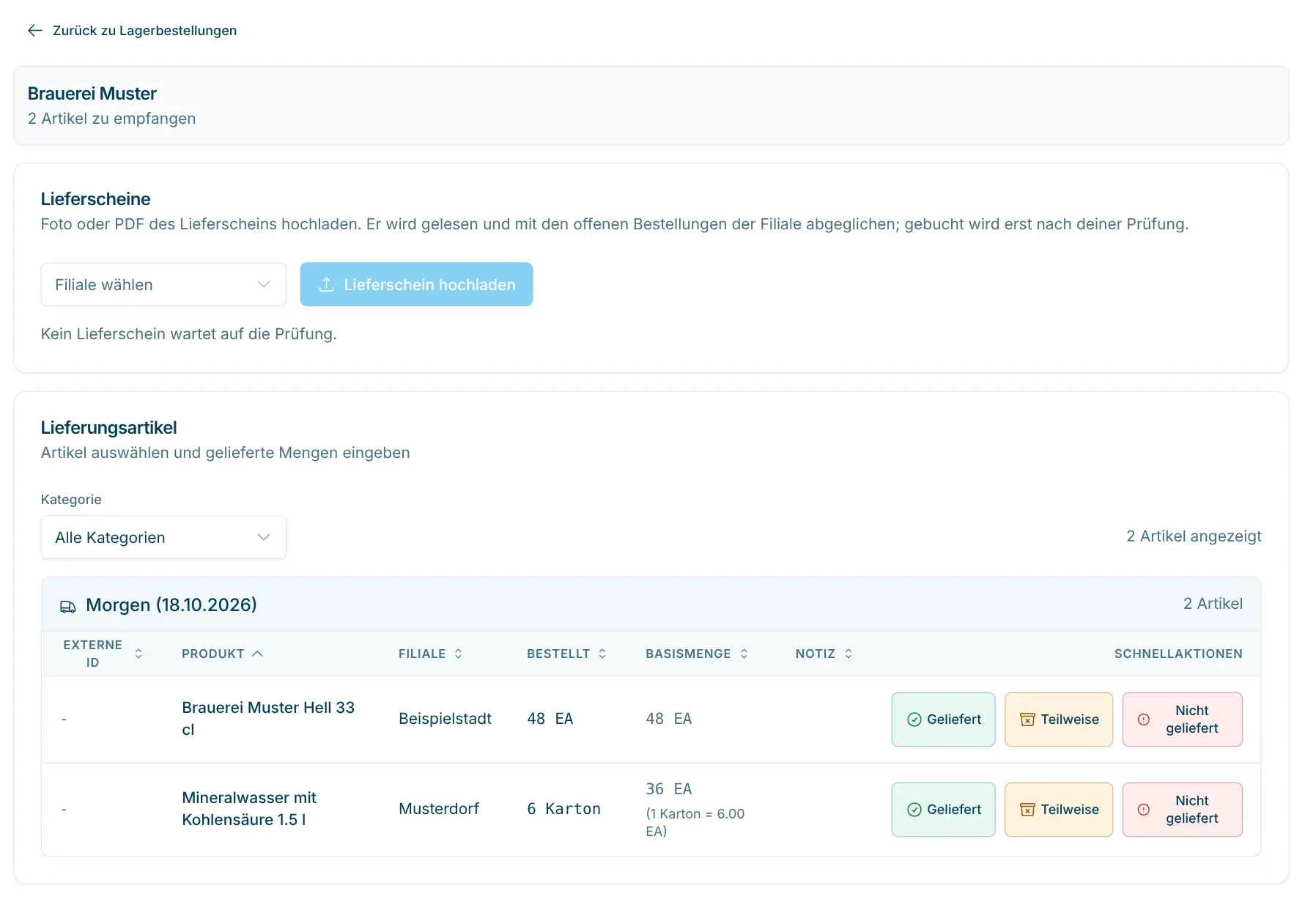The height and width of the screenshot is (910, 1316).
Task: Sort table by Notiz column header
Action: pyautogui.click(x=824, y=654)
